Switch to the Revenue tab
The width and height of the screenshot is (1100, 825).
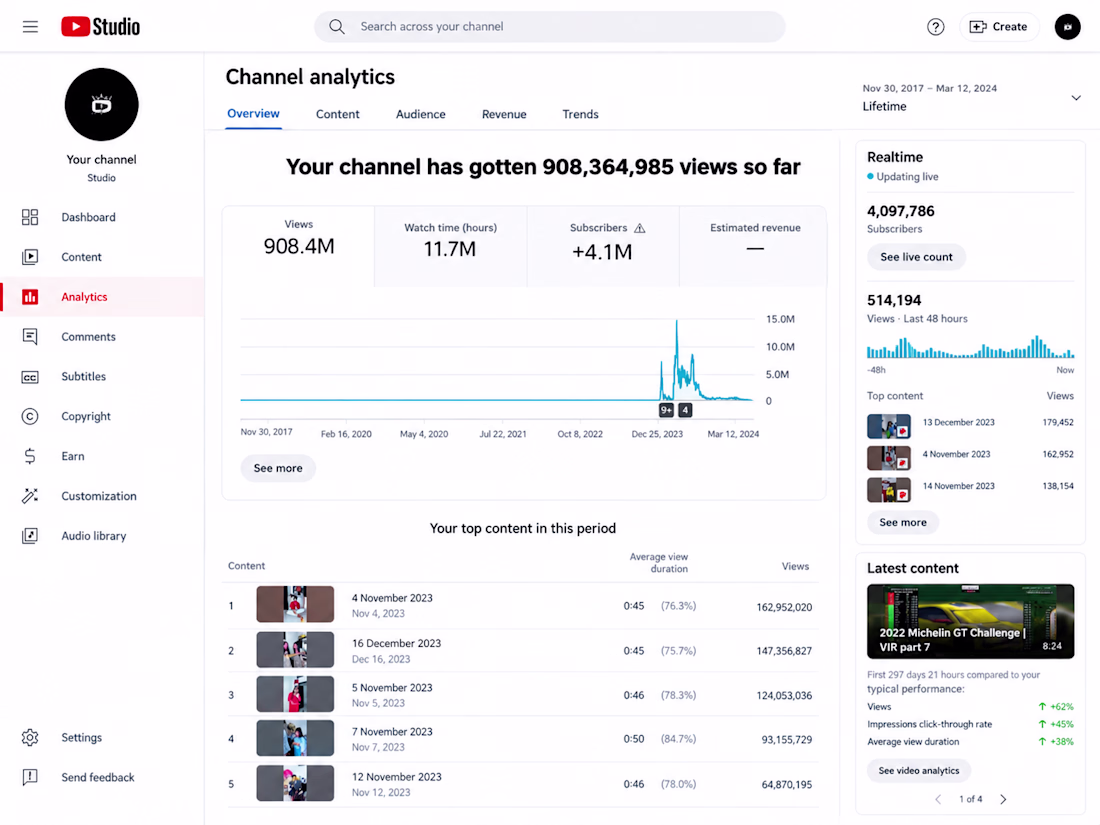coord(504,114)
